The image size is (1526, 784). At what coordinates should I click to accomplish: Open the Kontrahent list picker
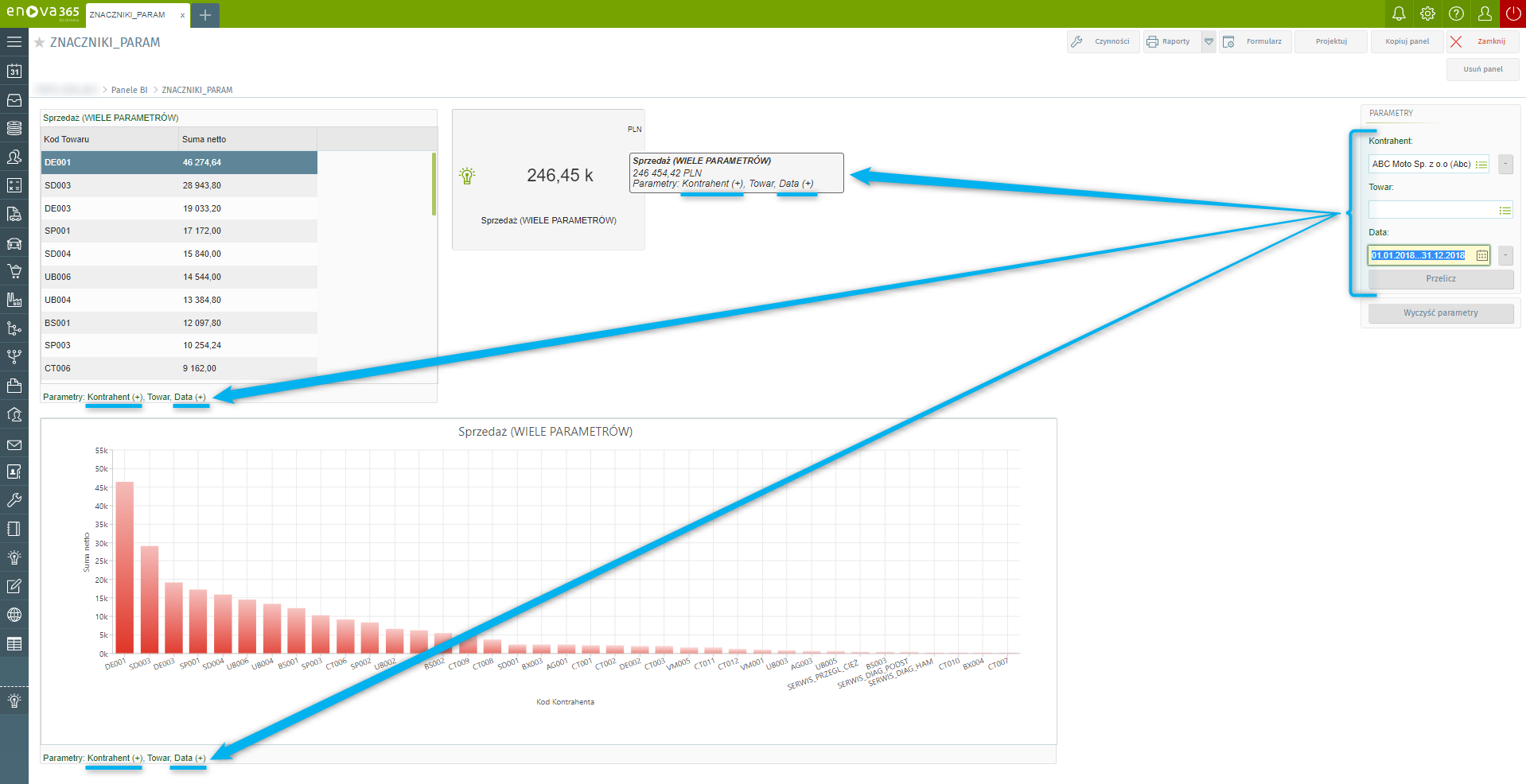click(x=1481, y=165)
